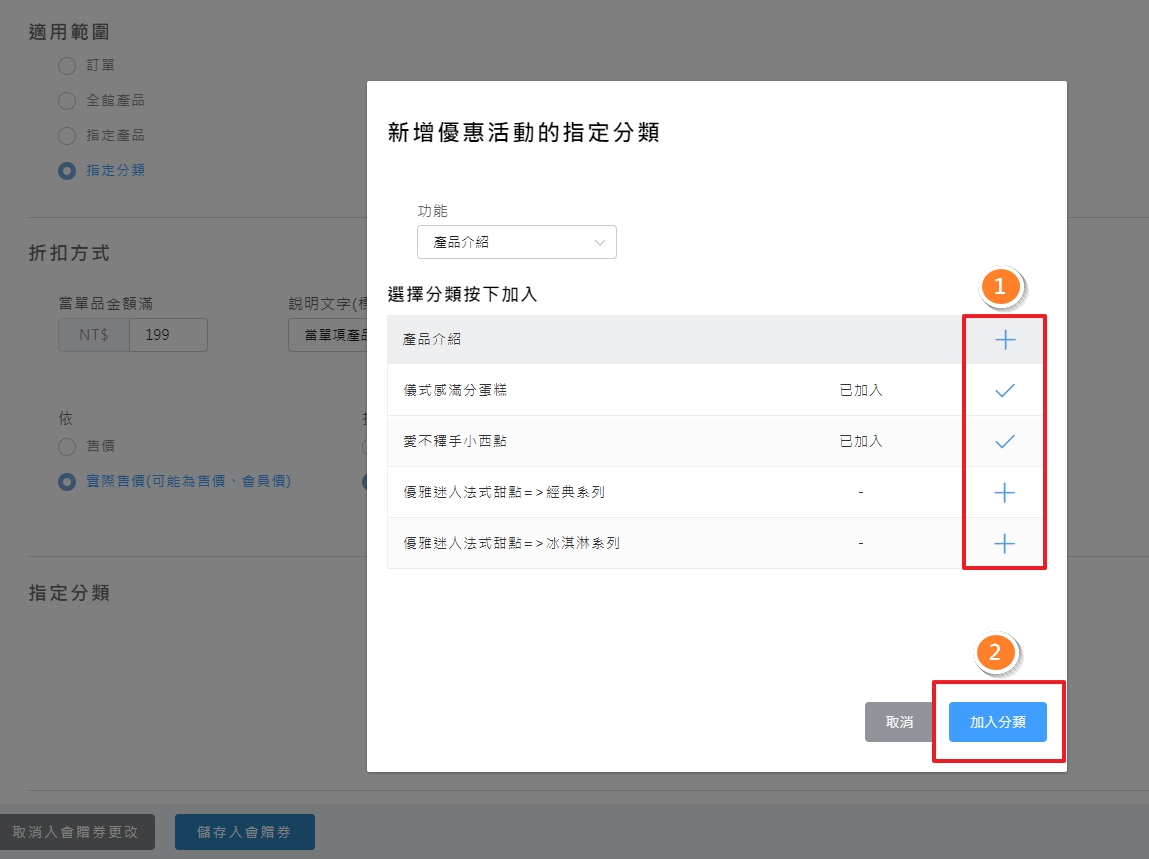Click the checkmark icon beside 儀式感滿分蛋糕
1149x859 pixels.
[1004, 390]
